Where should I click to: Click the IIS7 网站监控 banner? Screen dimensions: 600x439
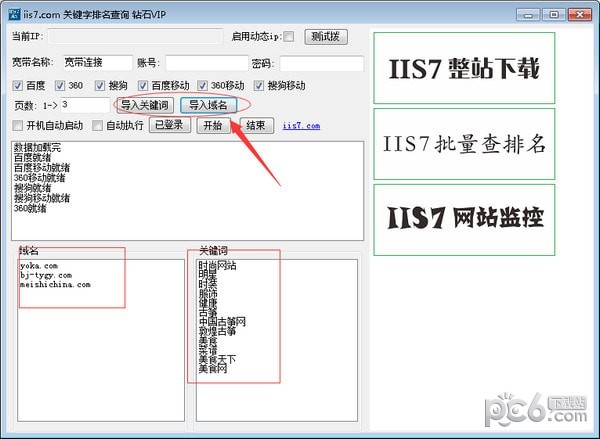click(464, 220)
